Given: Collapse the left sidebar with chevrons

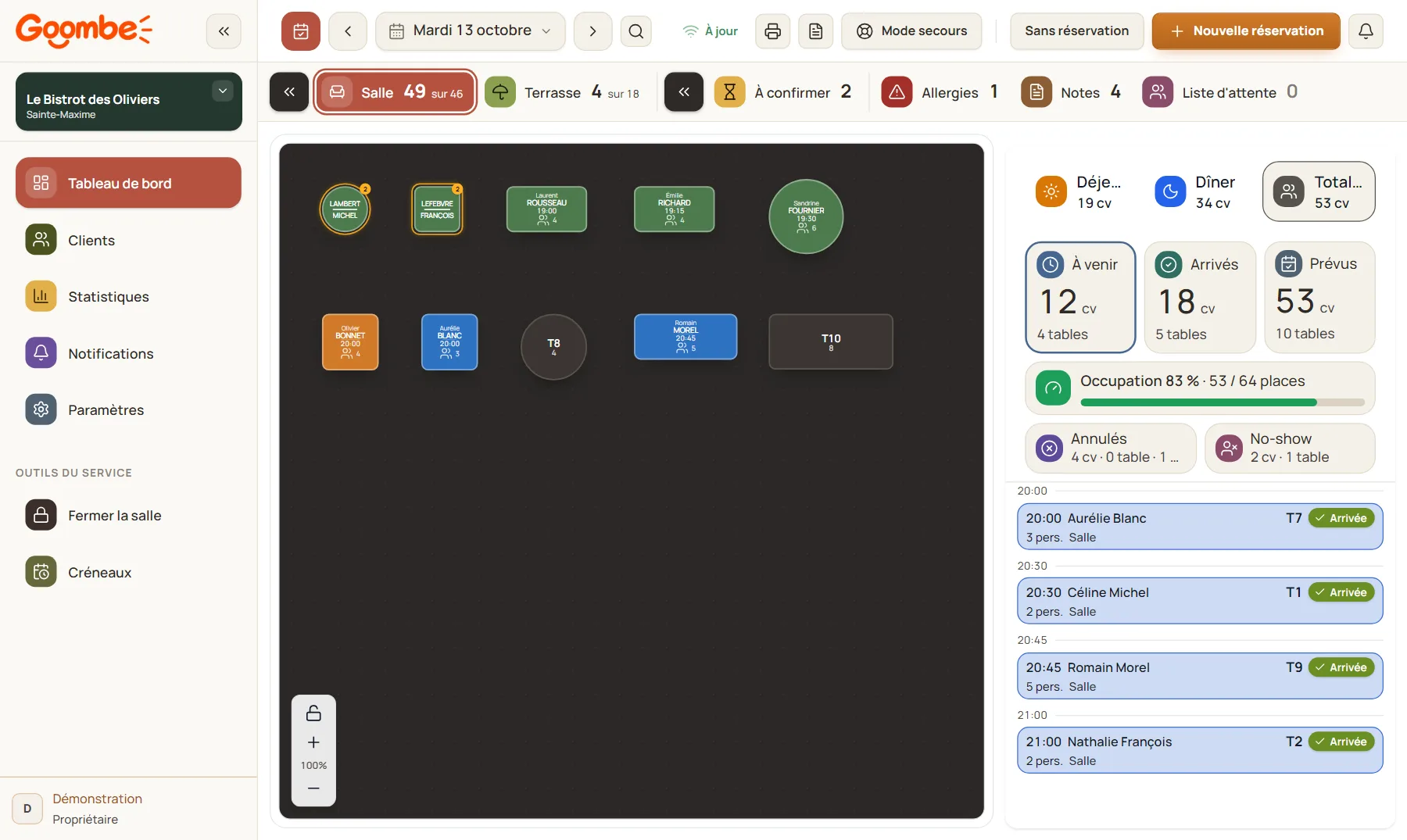Looking at the screenshot, I should pos(224,31).
